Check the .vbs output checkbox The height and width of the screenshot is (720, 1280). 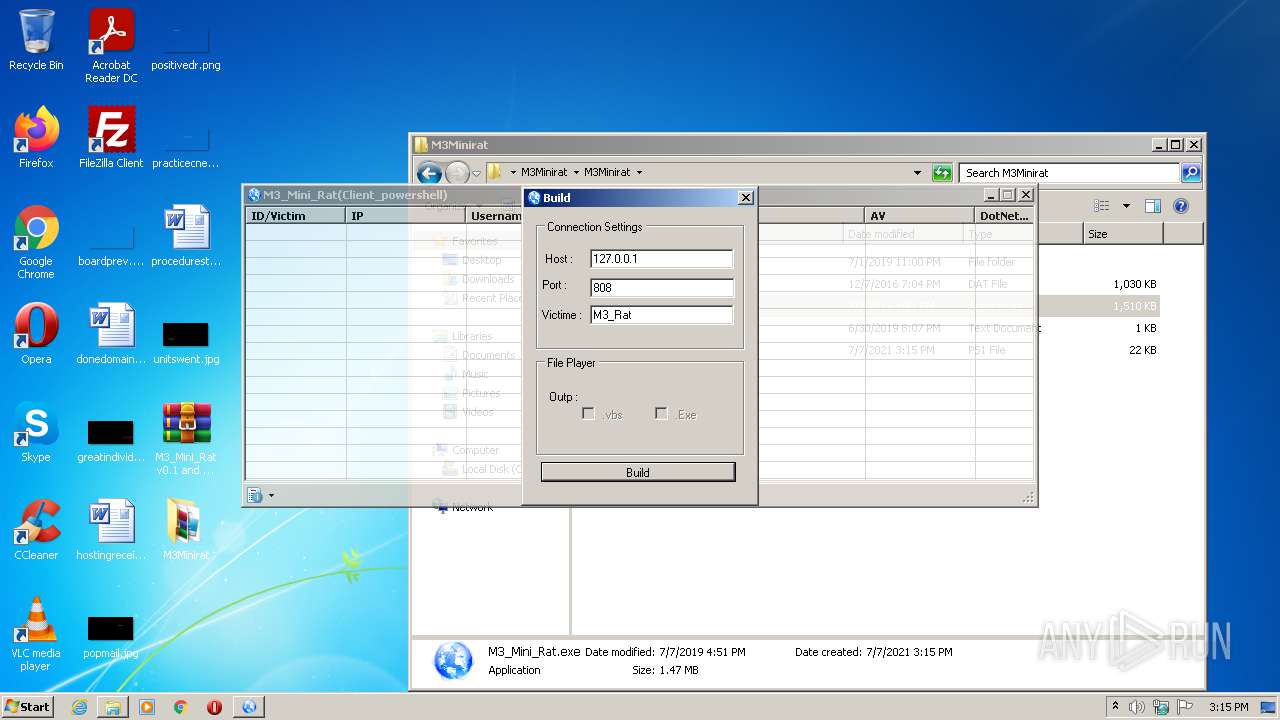click(588, 414)
